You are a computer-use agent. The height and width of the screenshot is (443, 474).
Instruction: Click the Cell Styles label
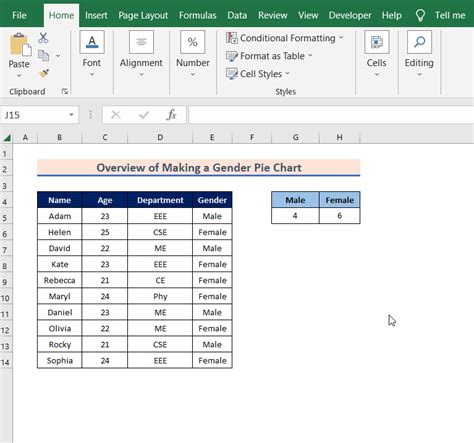click(x=261, y=74)
